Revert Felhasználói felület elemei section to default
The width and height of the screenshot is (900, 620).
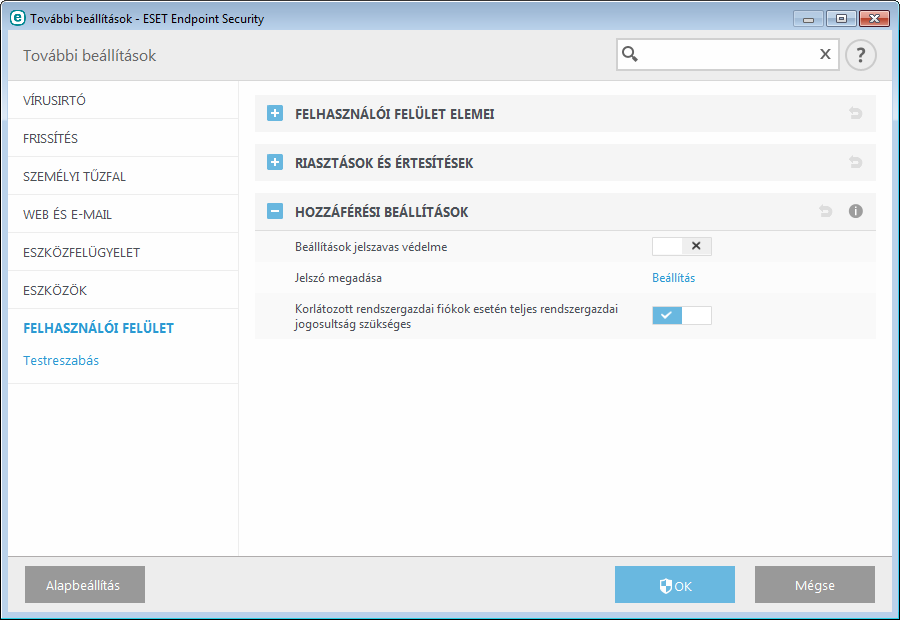click(855, 114)
